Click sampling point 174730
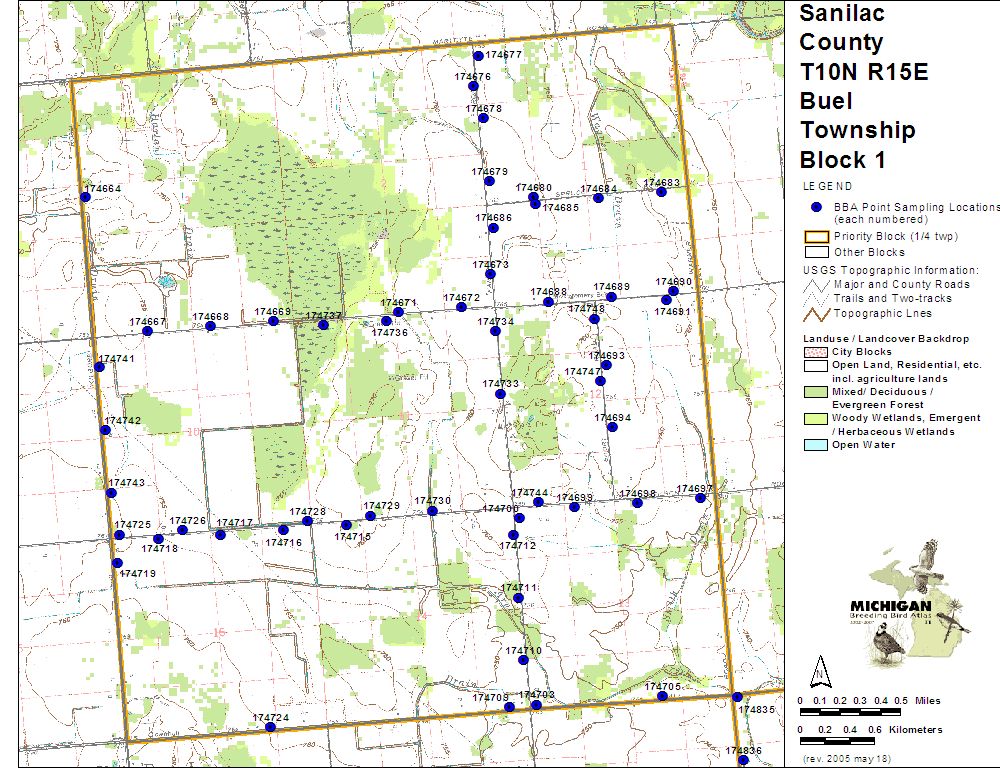This screenshot has height=768, width=1000. point(432,511)
